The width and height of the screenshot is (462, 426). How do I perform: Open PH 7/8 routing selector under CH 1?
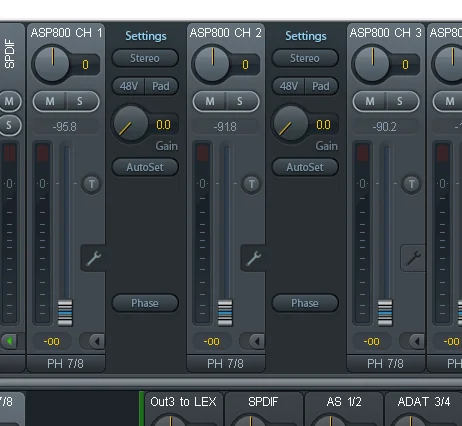66,363
